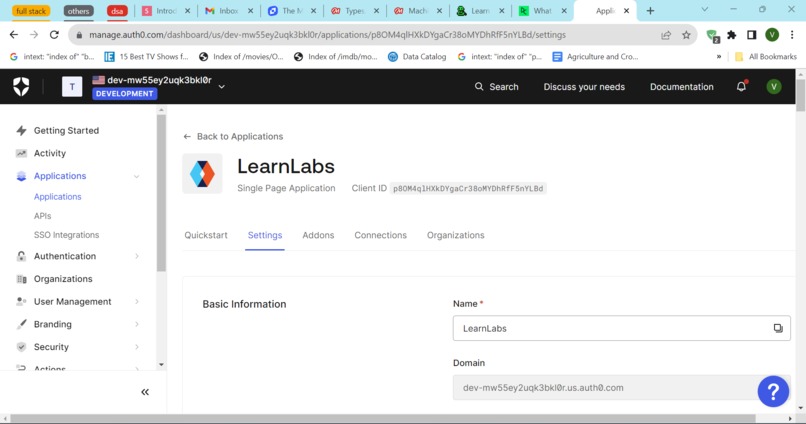806x424 pixels.
Task: Bookmark this page with the star
Action: pyautogui.click(x=686, y=35)
